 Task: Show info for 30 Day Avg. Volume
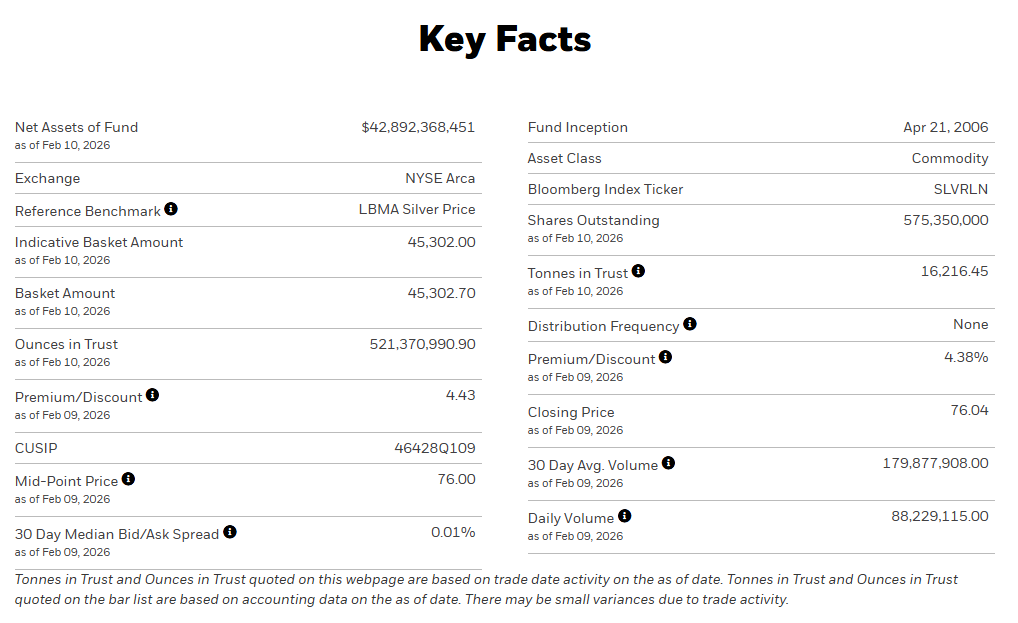[x=668, y=463]
